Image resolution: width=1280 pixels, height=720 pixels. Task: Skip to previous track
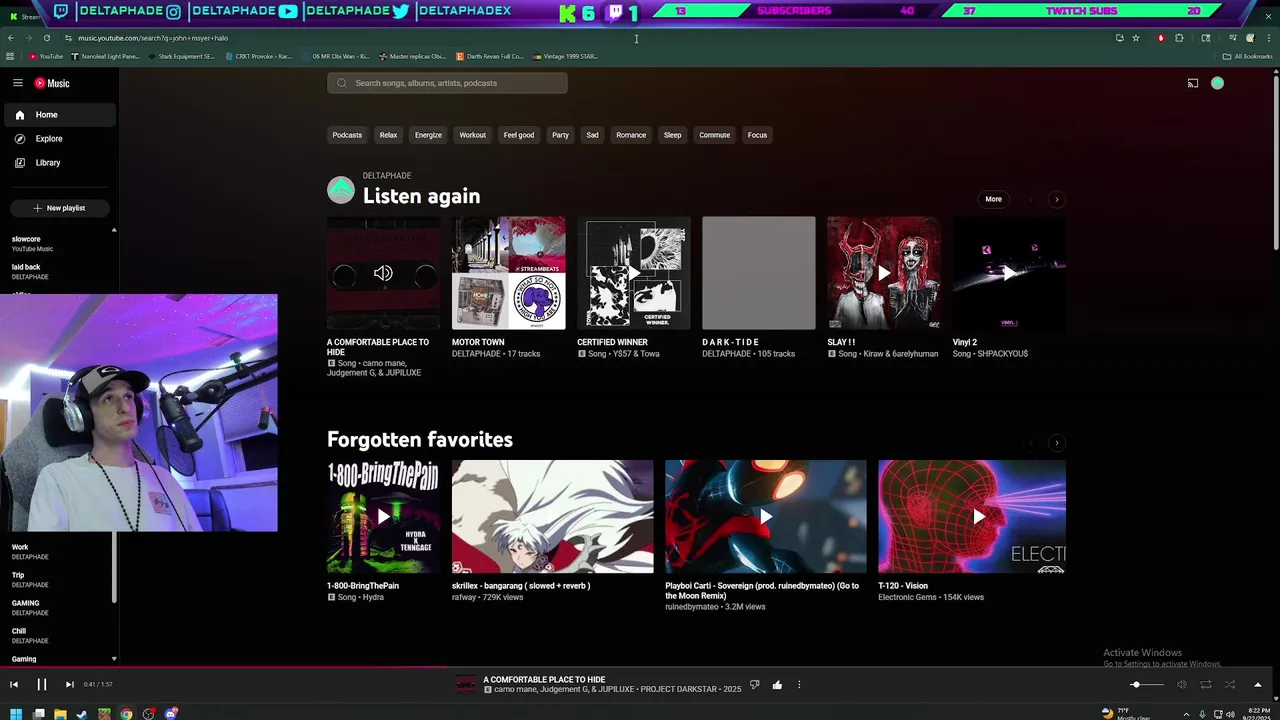tap(14, 685)
